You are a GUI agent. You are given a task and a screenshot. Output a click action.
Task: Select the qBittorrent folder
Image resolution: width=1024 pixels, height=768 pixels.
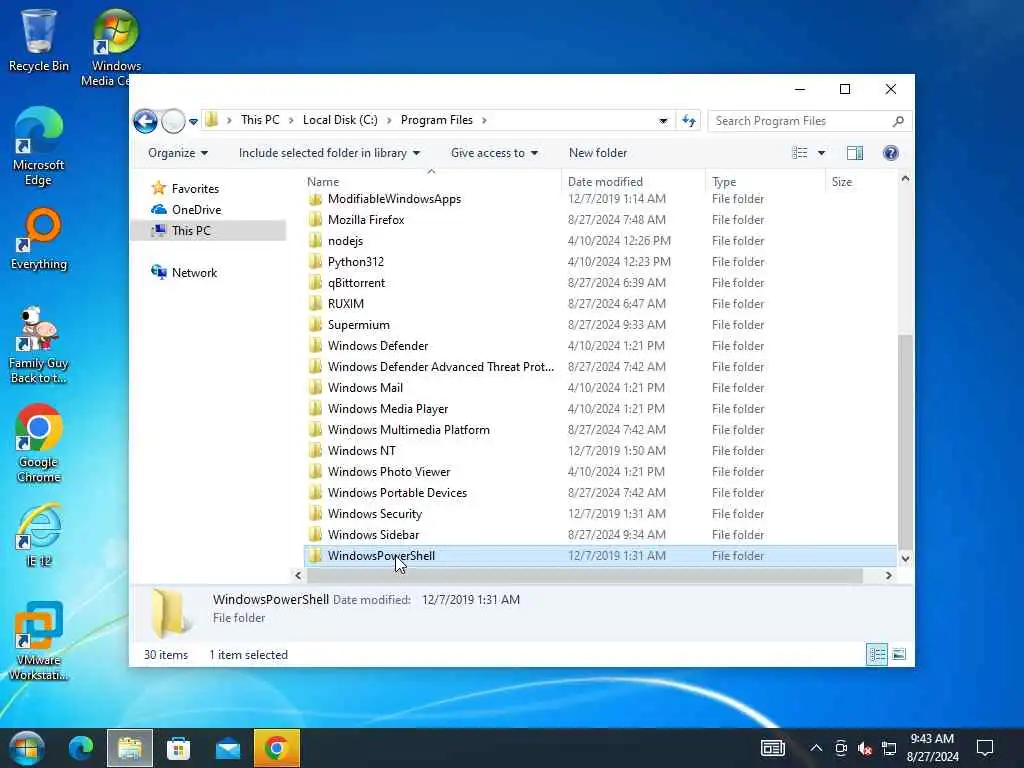pos(356,283)
